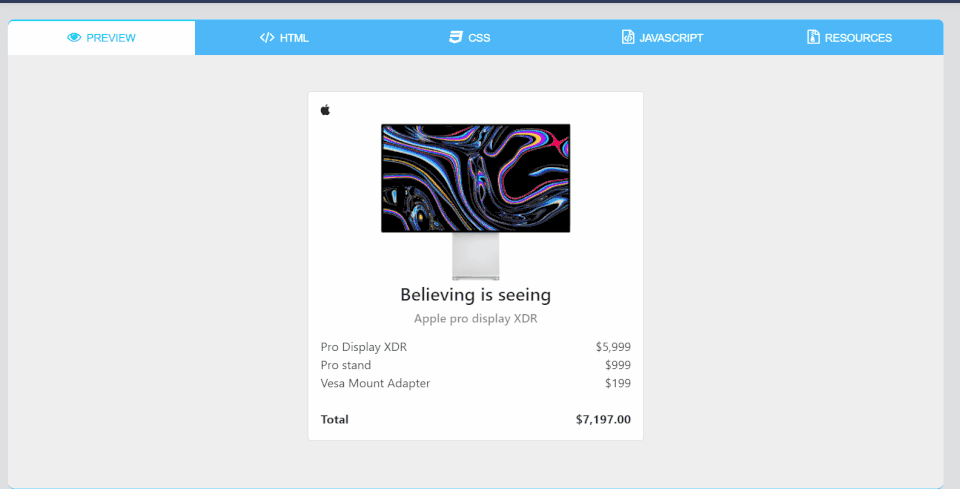960x489 pixels.
Task: Return to the Preview tab
Action: 110,38
